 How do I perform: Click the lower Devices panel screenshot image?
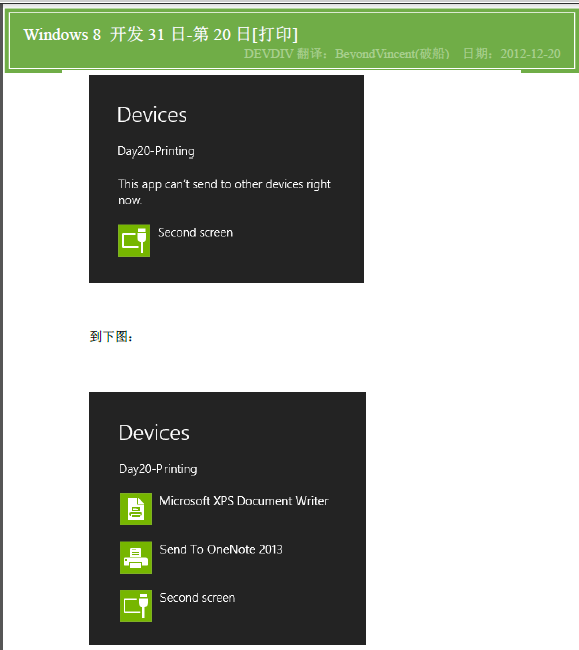tap(228, 518)
